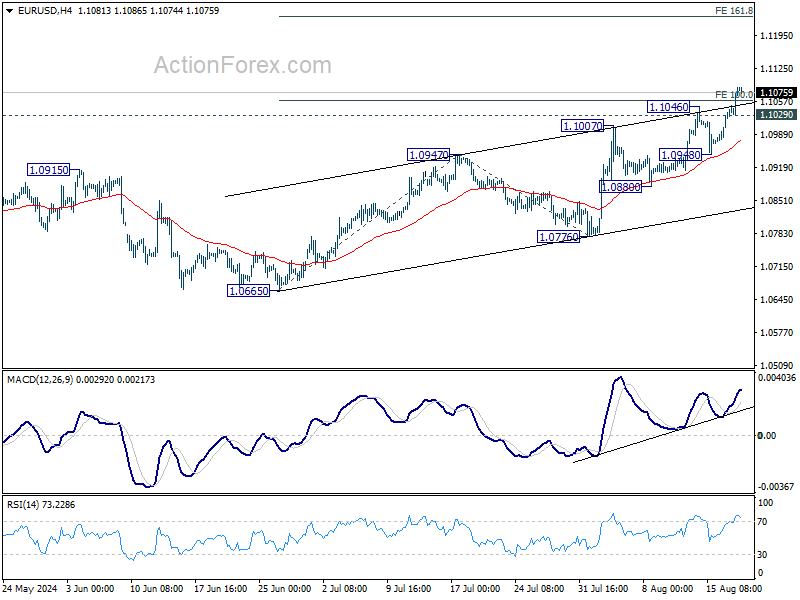This screenshot has height=600, width=800.
Task: Select the RSI(14) 73.2286 indicator label
Action: (41, 505)
